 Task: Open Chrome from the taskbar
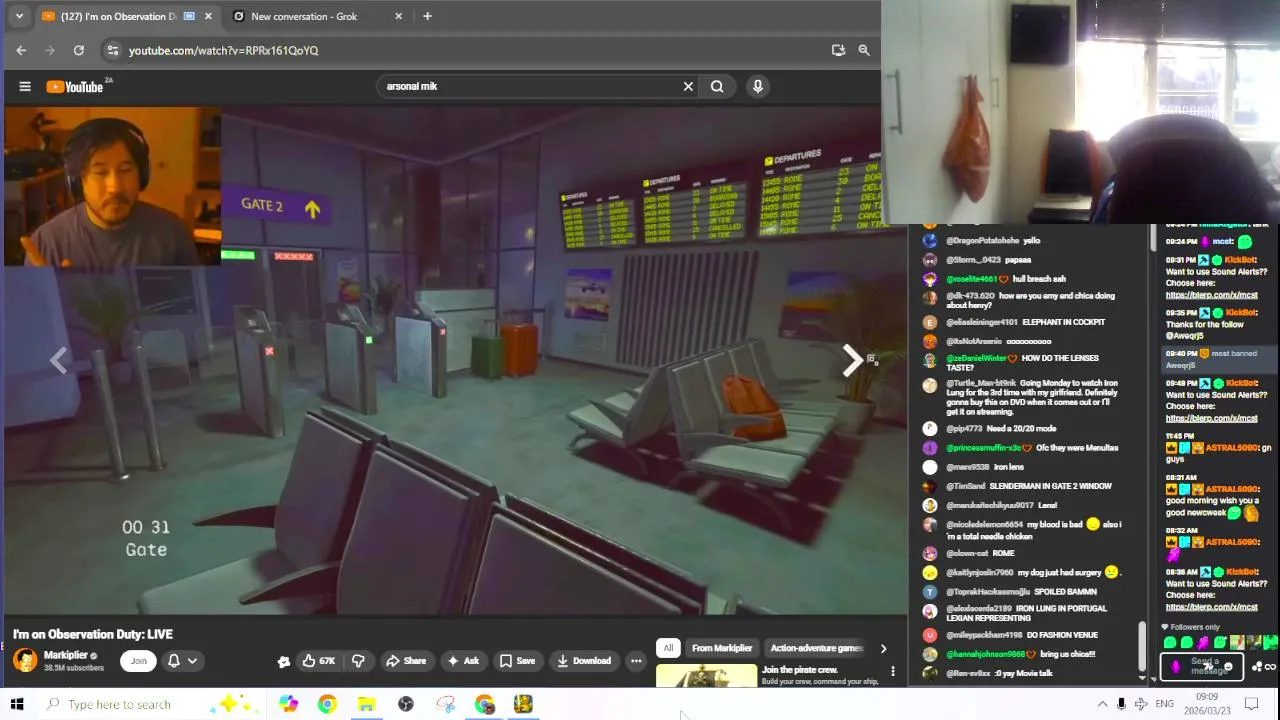click(x=327, y=704)
